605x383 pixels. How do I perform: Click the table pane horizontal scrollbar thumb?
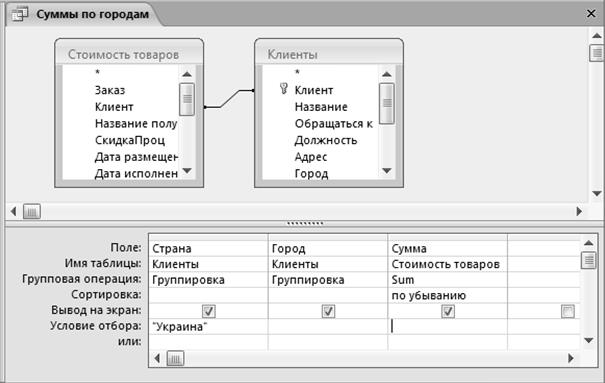(x=32, y=211)
